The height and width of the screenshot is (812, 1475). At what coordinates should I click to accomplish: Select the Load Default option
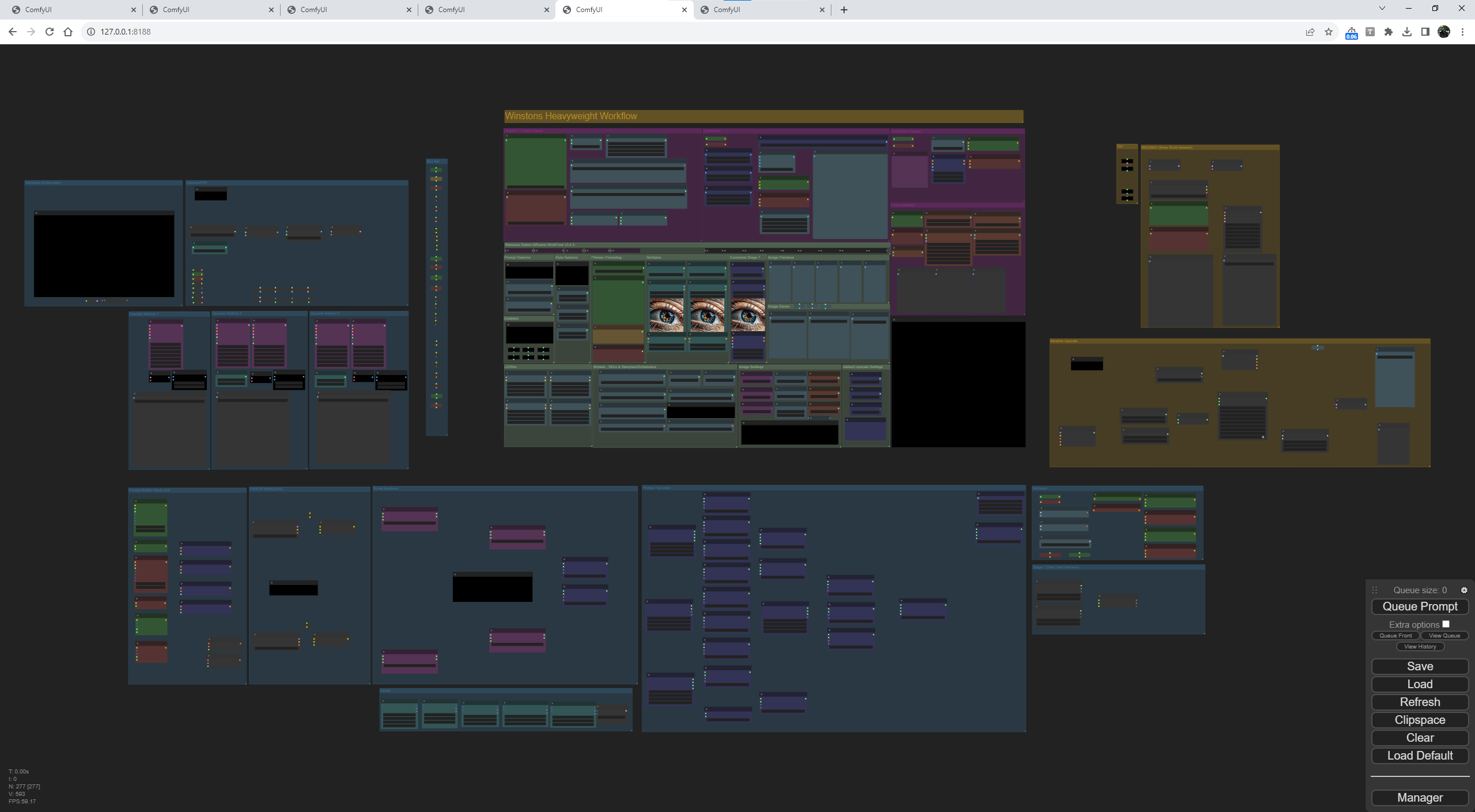pyautogui.click(x=1419, y=755)
